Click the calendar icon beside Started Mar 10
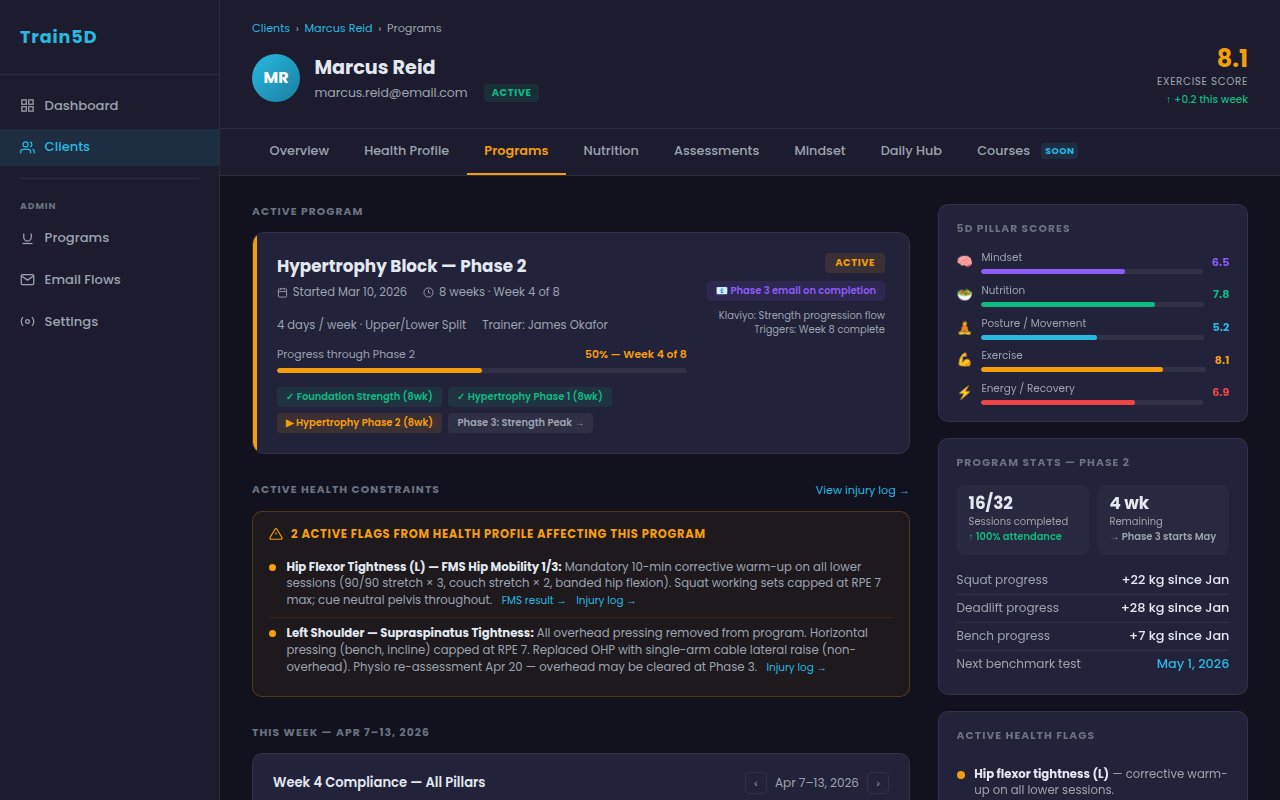 click(x=282, y=292)
